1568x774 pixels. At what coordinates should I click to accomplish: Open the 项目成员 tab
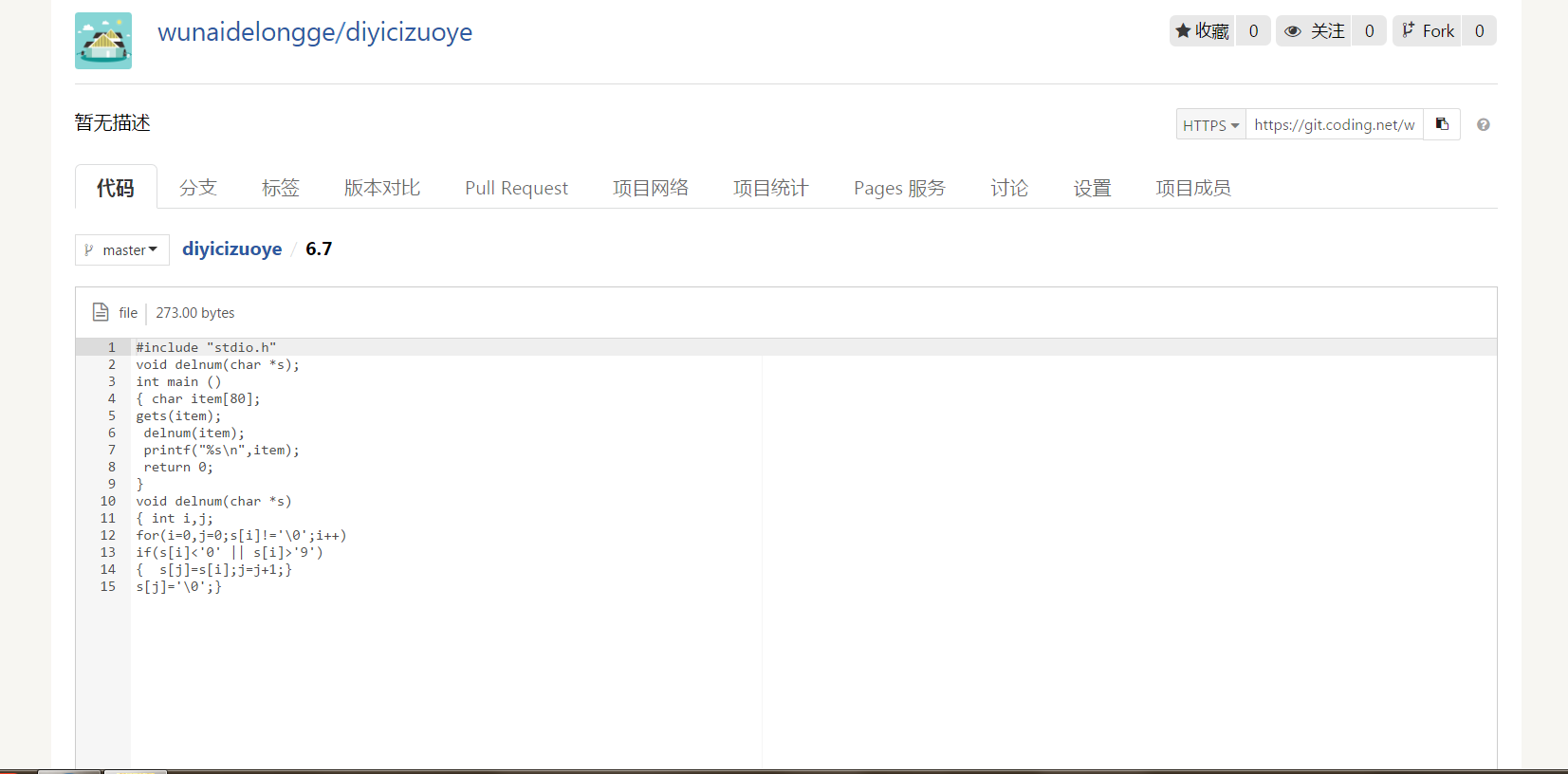(x=1193, y=188)
